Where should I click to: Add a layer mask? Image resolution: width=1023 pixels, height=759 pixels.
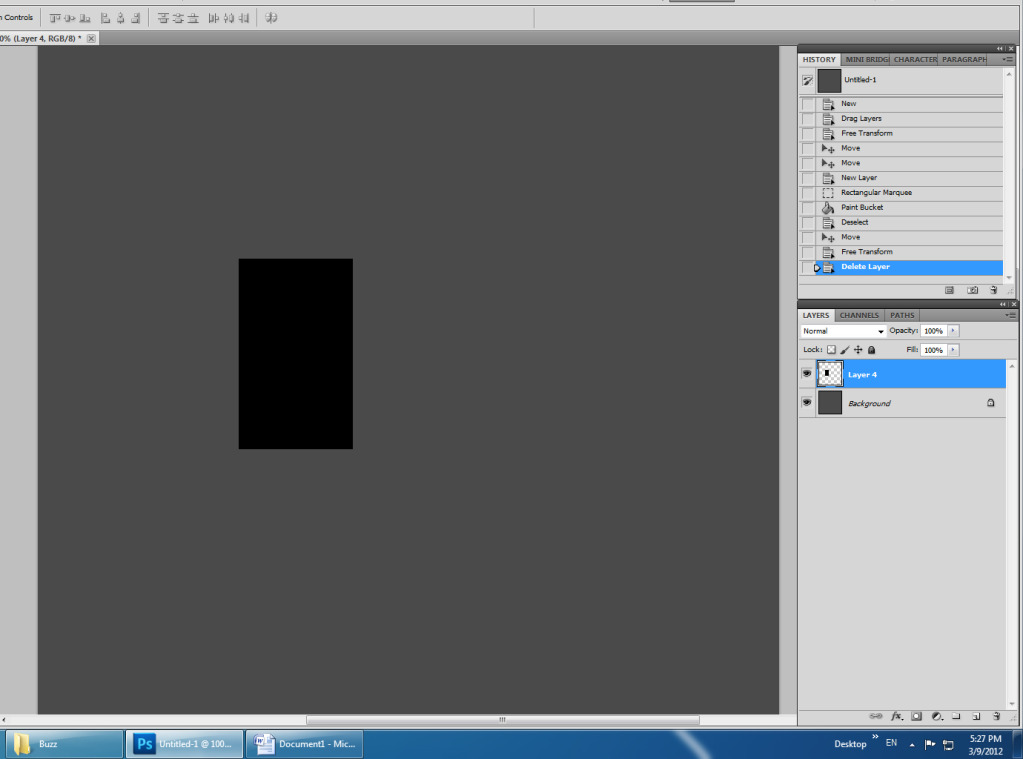[x=917, y=716]
